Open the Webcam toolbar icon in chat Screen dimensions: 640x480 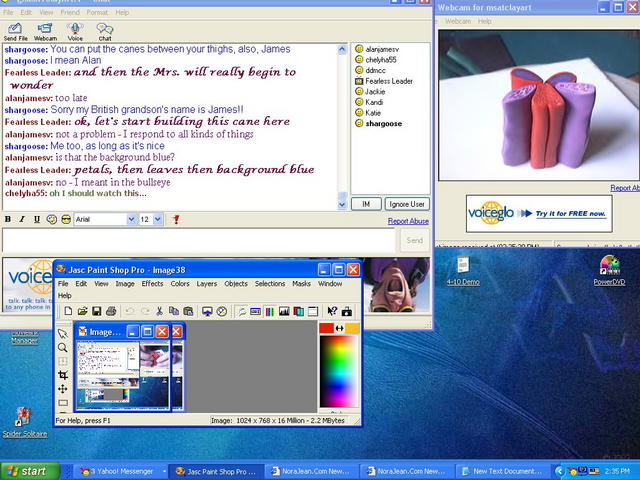pos(45,32)
